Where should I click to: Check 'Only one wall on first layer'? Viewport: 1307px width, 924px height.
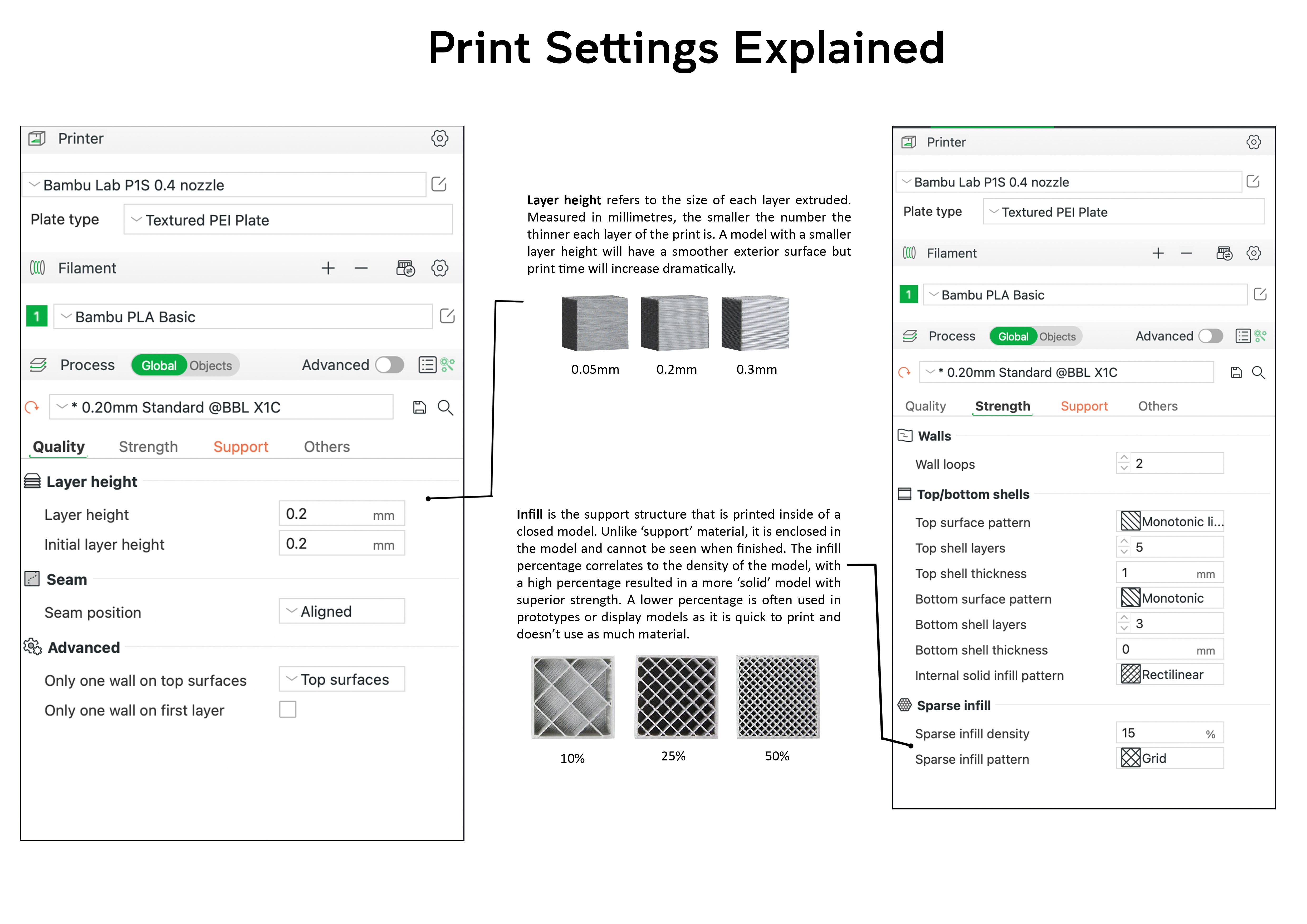pos(288,710)
